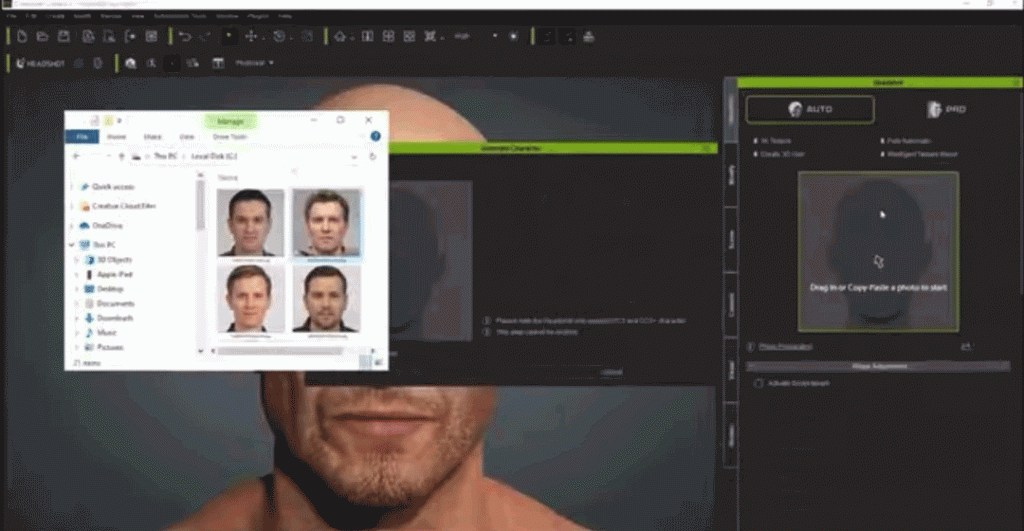Click the button at bottom of Generate Character dialog

[x=611, y=372]
